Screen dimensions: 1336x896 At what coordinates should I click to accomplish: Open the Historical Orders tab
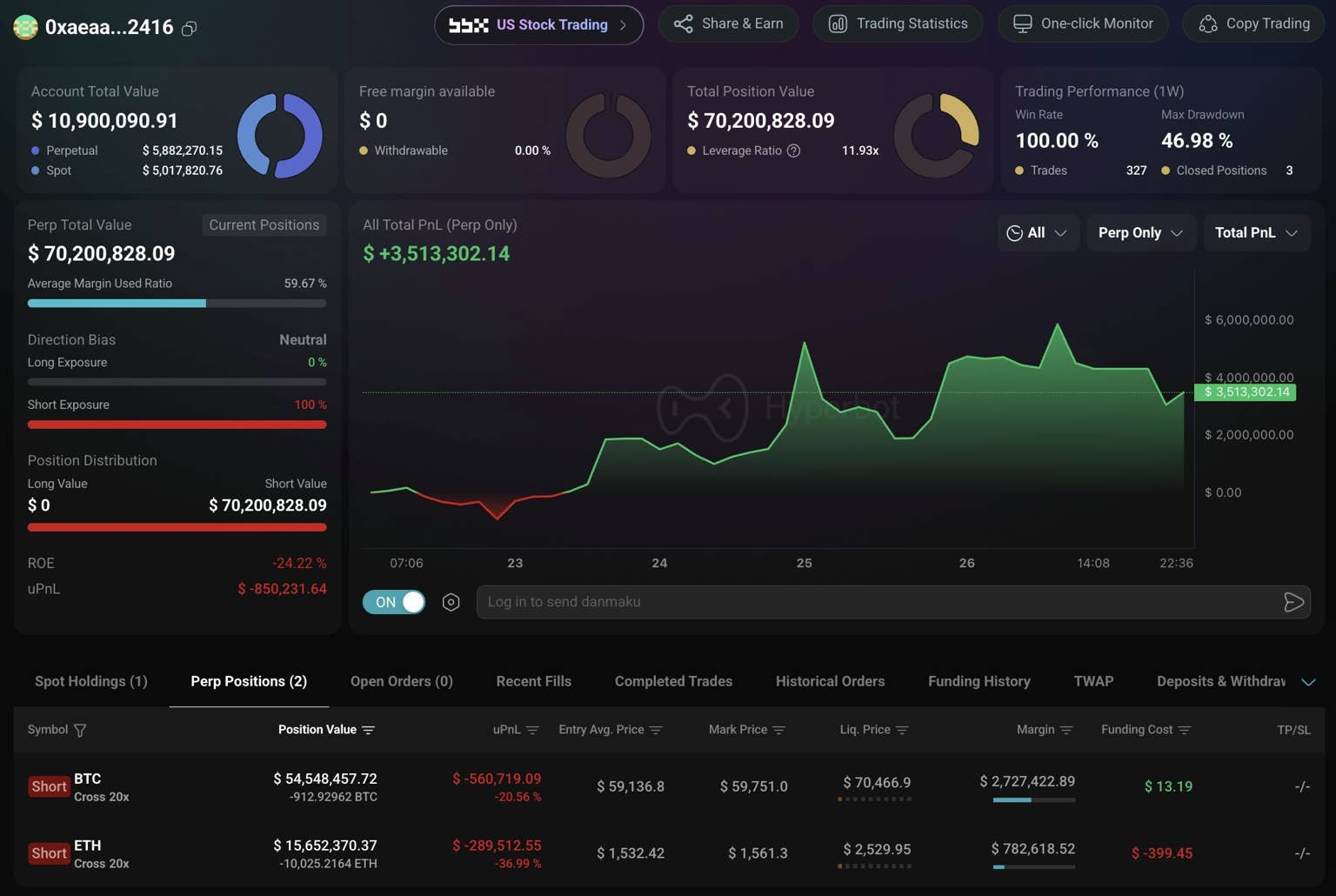pos(830,681)
